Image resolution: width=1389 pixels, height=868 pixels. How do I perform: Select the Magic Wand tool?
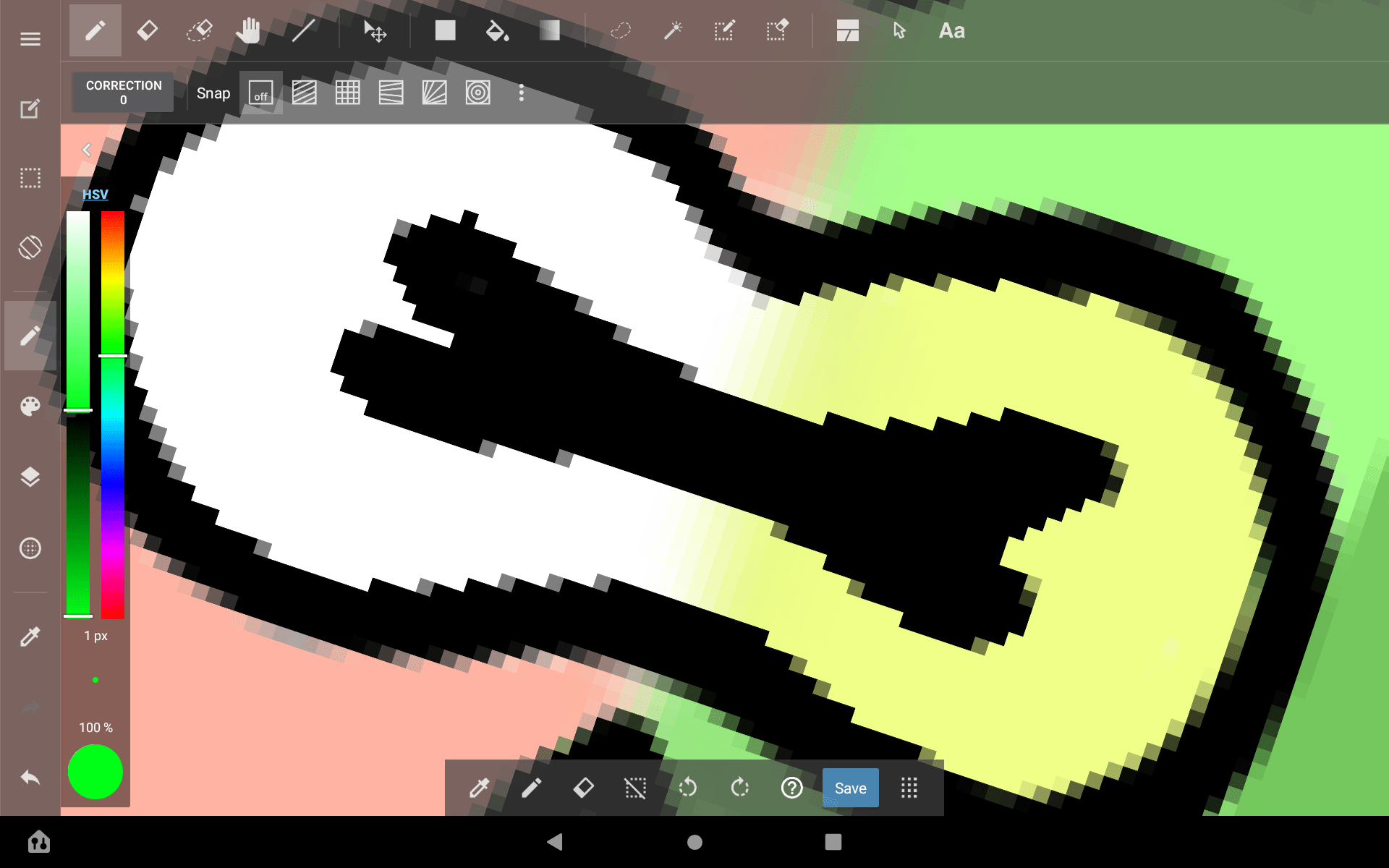coord(673,31)
